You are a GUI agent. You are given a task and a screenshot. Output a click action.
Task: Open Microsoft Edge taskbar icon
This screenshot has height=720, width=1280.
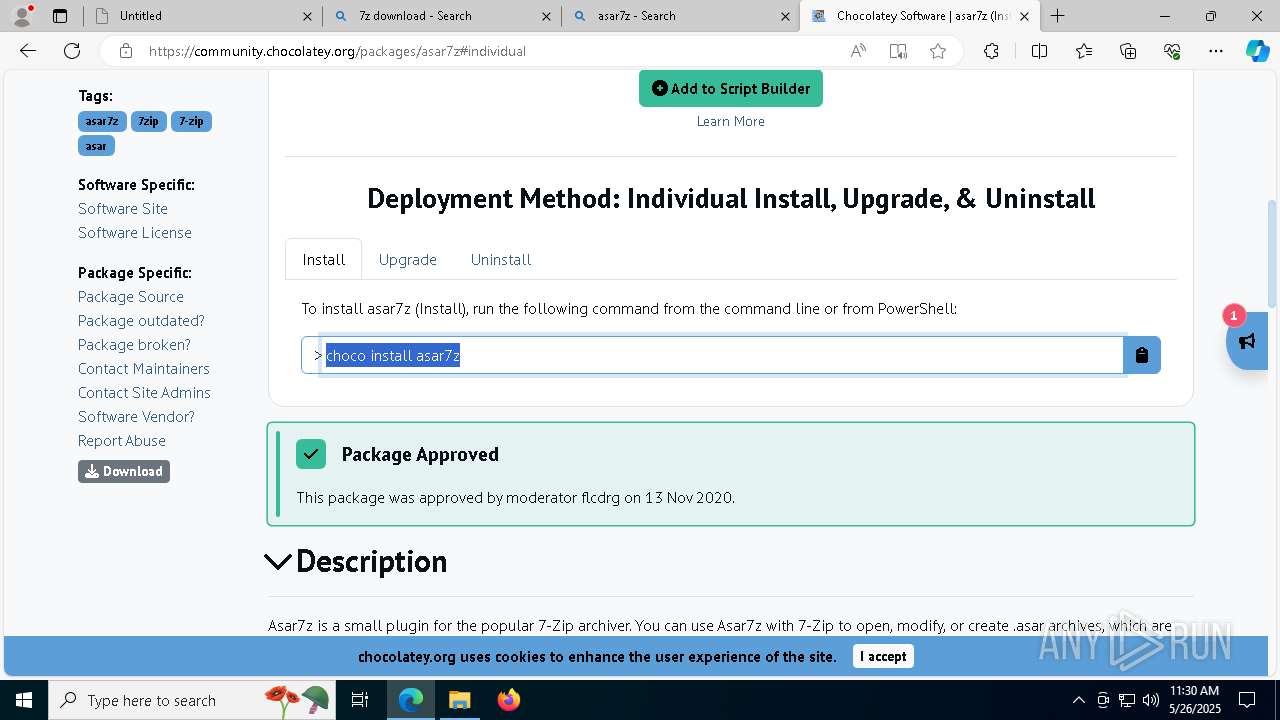coord(411,700)
